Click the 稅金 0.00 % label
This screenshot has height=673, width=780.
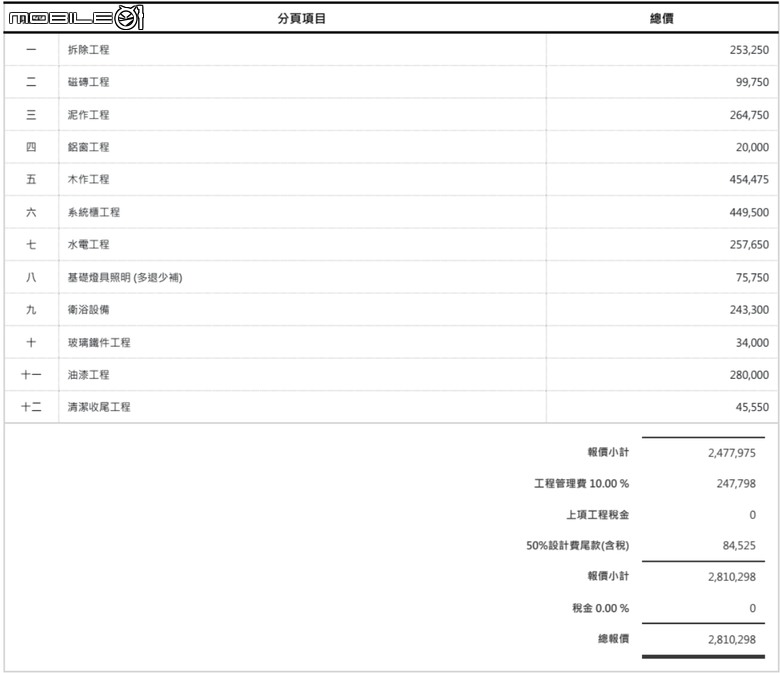pyautogui.click(x=600, y=608)
